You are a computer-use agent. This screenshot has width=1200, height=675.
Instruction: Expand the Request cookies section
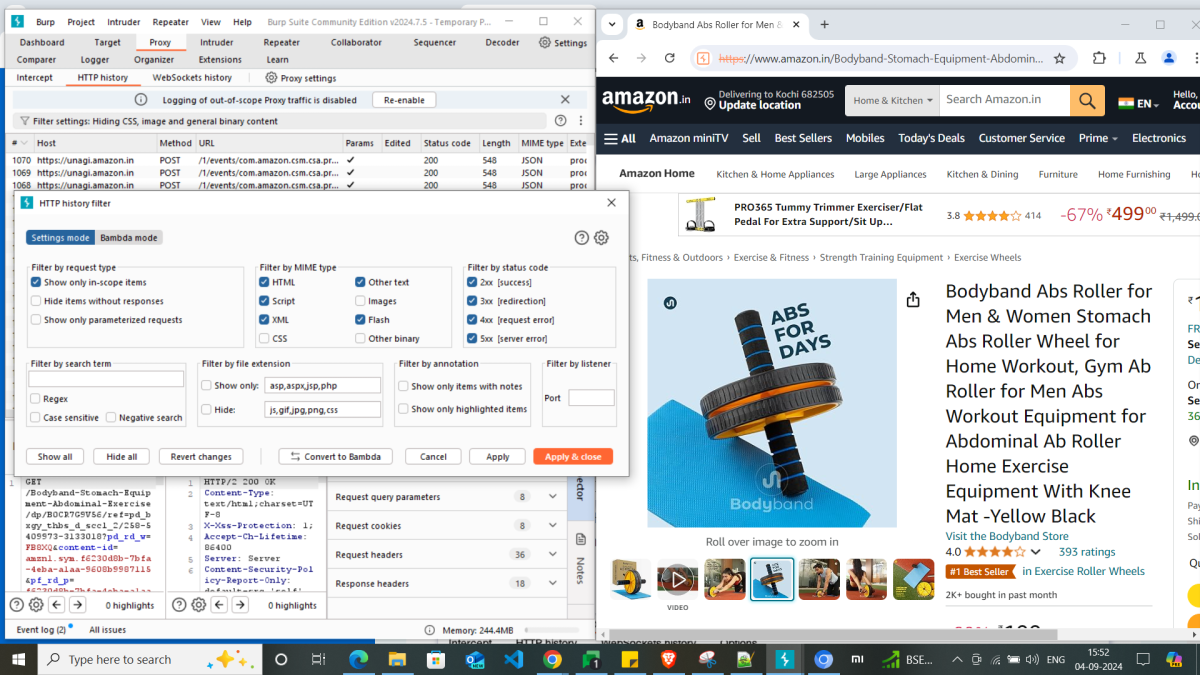click(x=552, y=526)
